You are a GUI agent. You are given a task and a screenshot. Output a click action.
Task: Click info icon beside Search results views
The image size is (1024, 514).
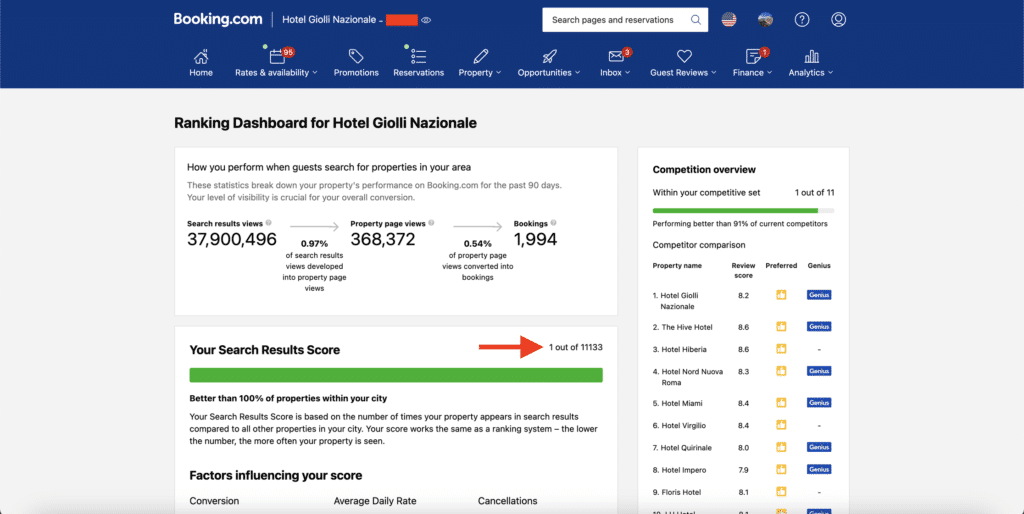tap(269, 223)
